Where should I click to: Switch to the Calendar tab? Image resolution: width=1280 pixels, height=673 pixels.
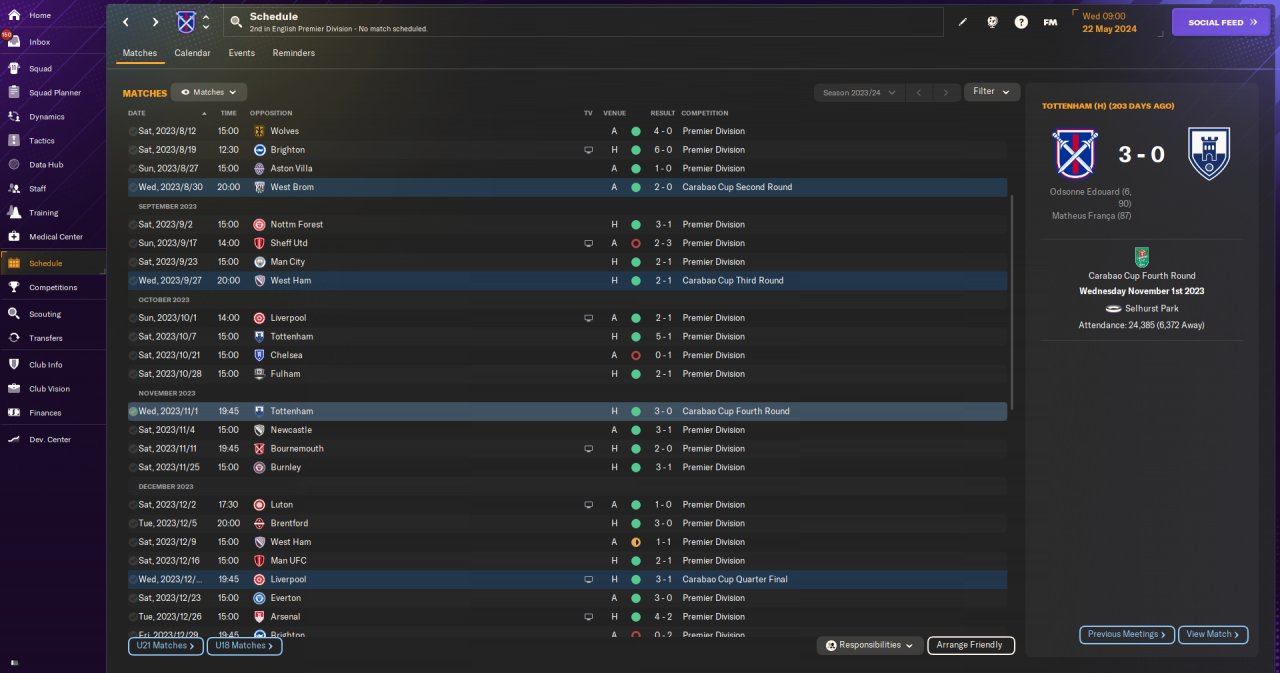pos(192,53)
